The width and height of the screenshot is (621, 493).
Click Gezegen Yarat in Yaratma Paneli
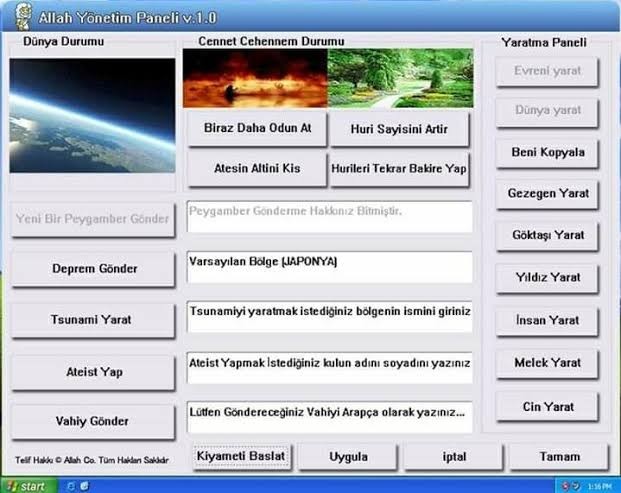pos(547,193)
